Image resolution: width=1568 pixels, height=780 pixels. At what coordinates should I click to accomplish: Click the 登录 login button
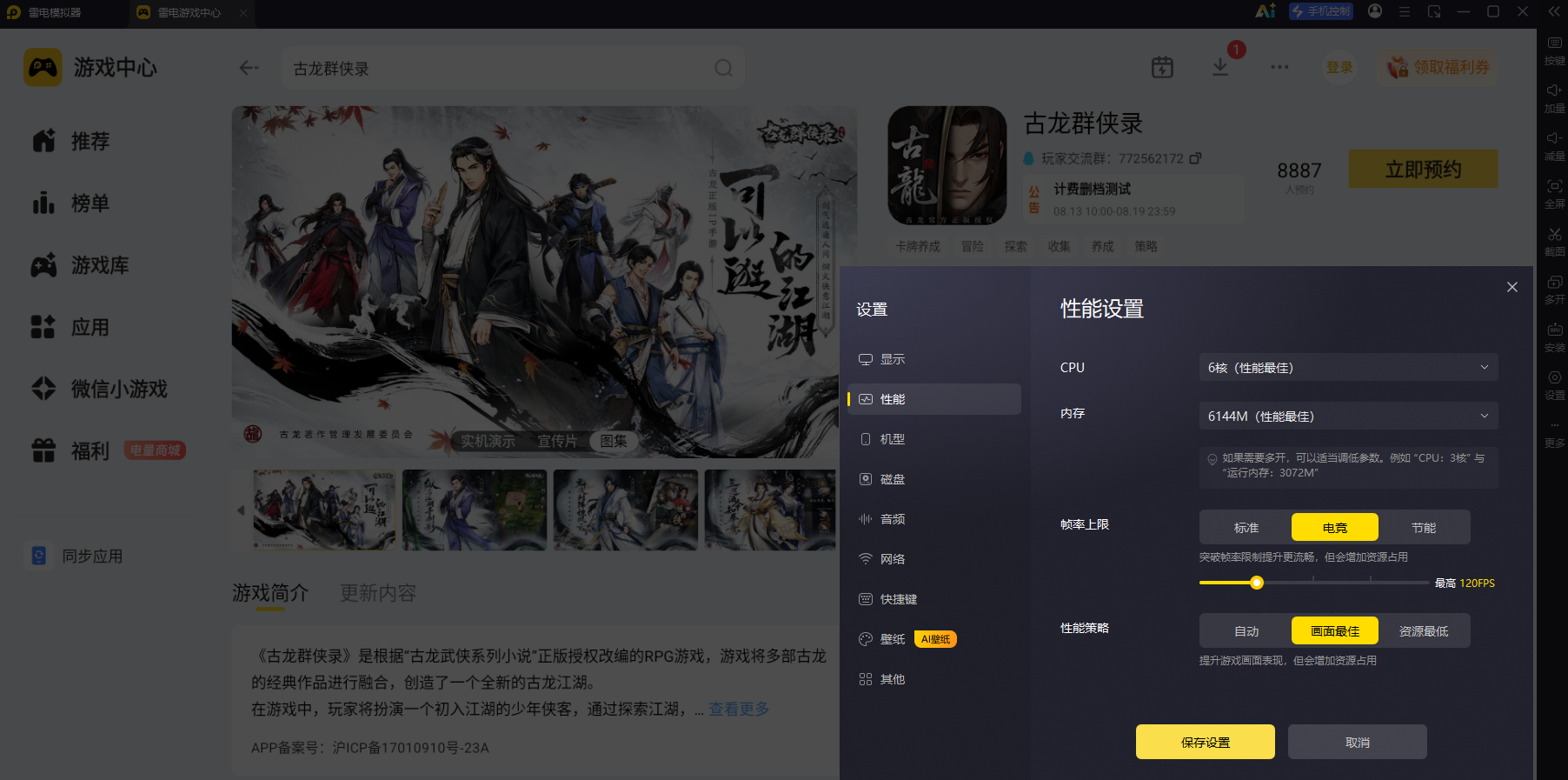click(x=1339, y=67)
